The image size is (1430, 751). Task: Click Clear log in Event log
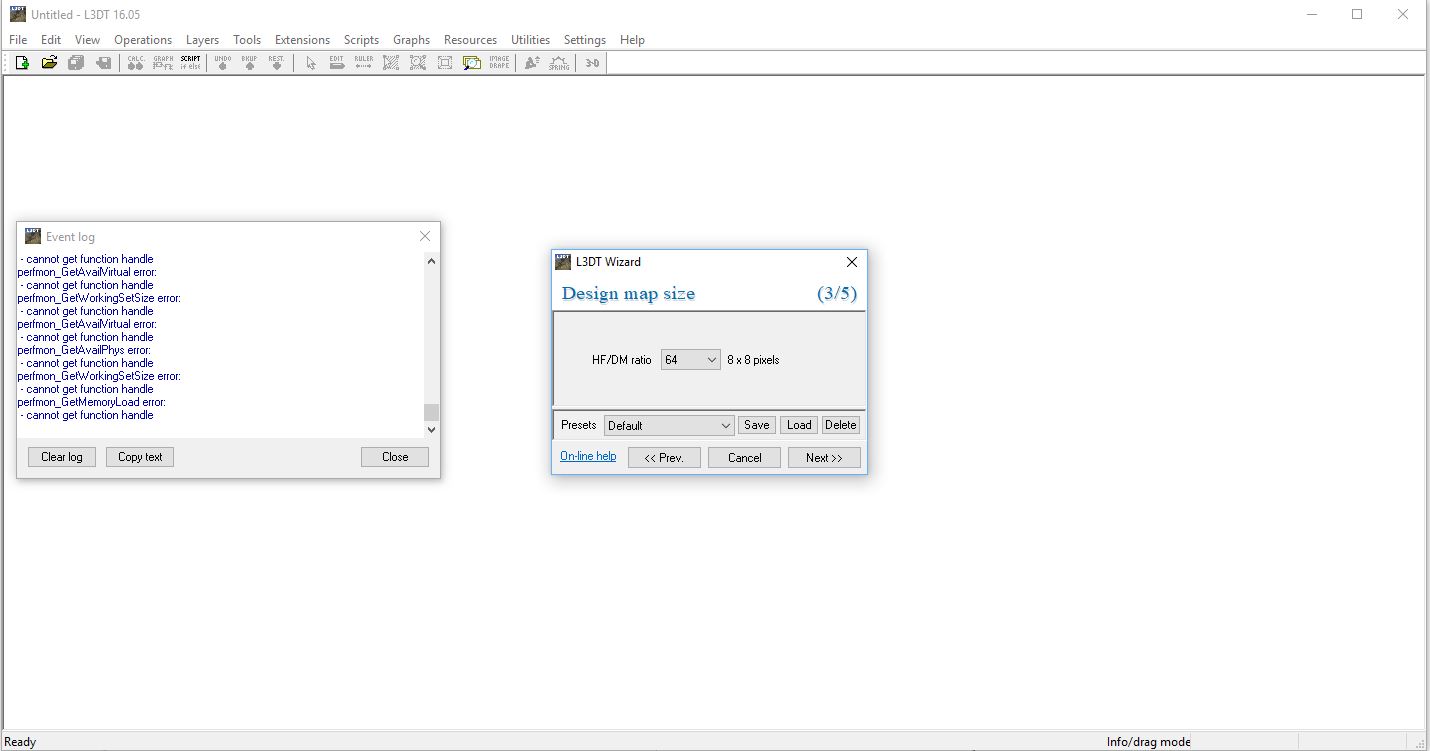tap(62, 457)
